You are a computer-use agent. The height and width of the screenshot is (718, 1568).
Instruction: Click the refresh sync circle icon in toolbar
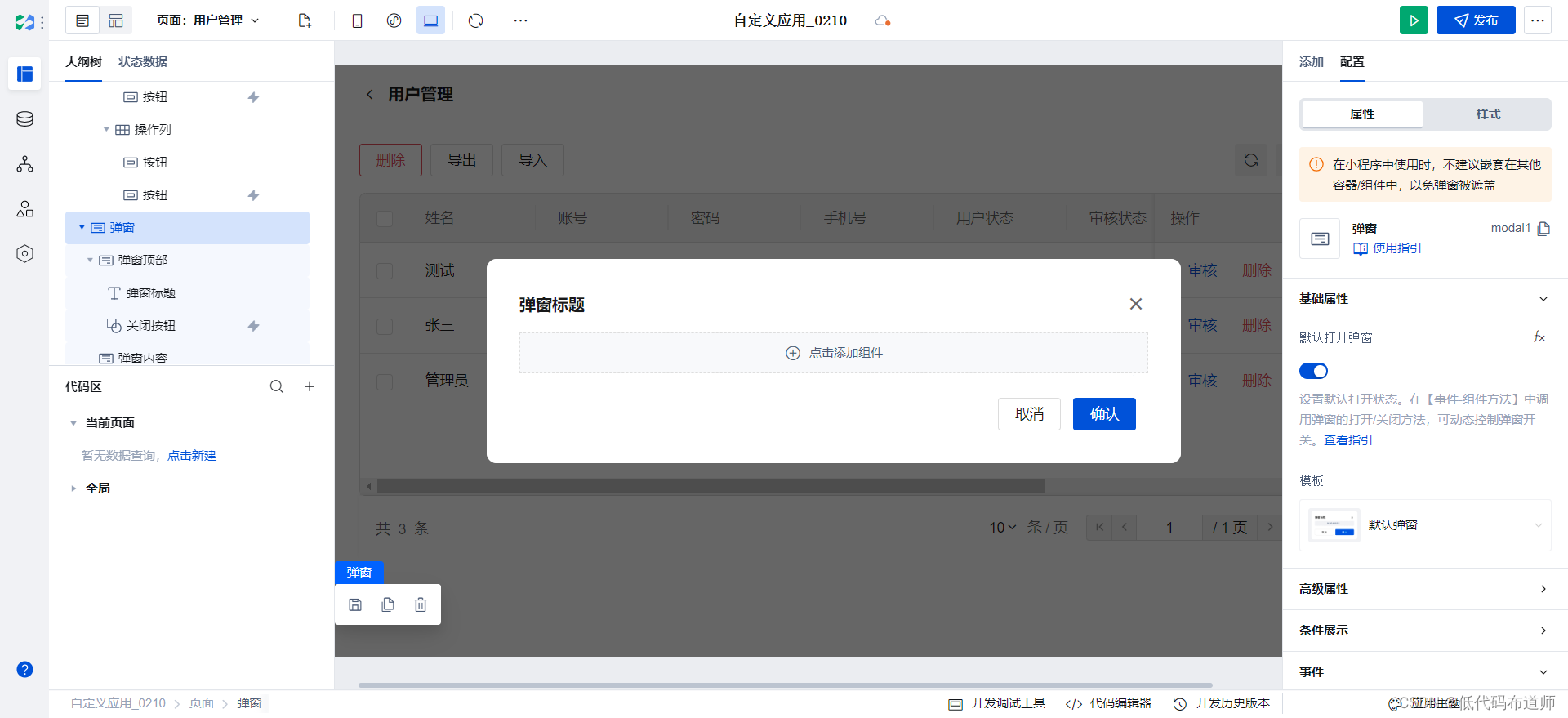[476, 20]
